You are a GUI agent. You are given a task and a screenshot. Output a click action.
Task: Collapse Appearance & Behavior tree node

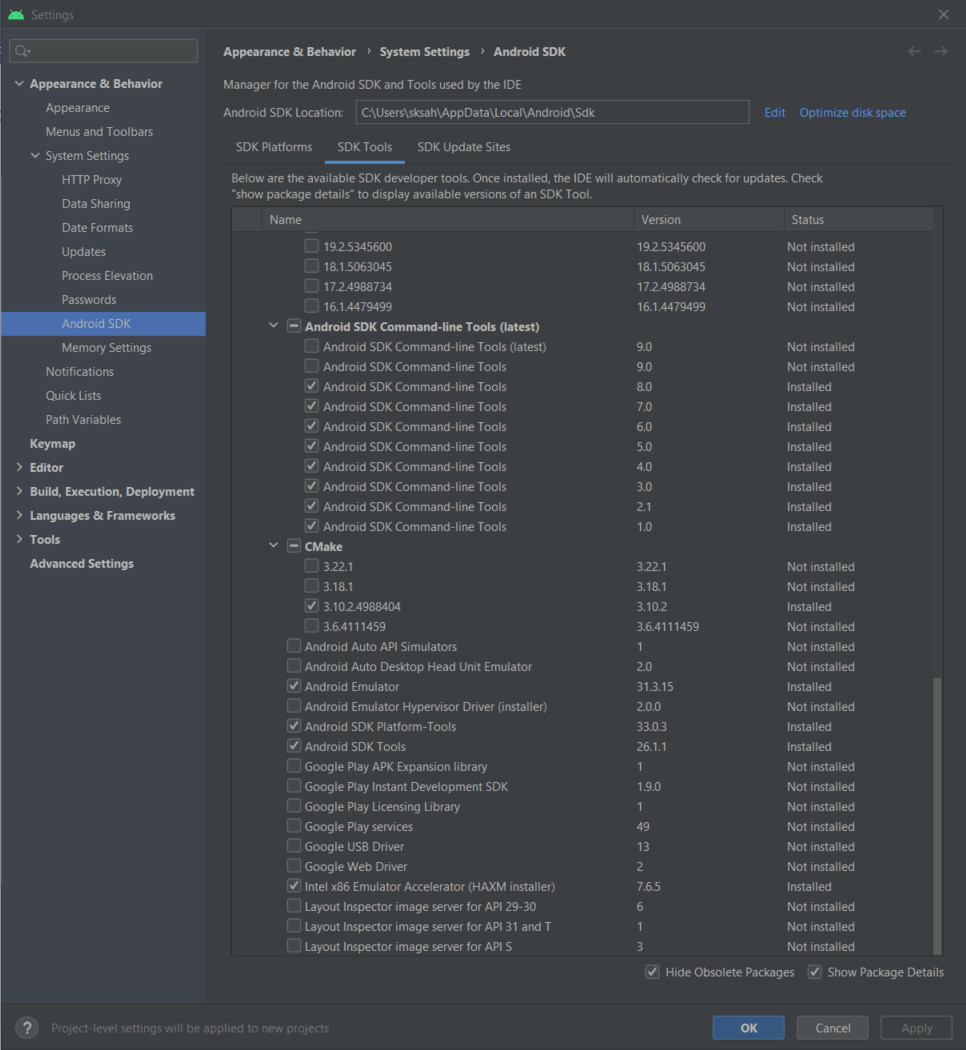pyautogui.click(x=19, y=83)
